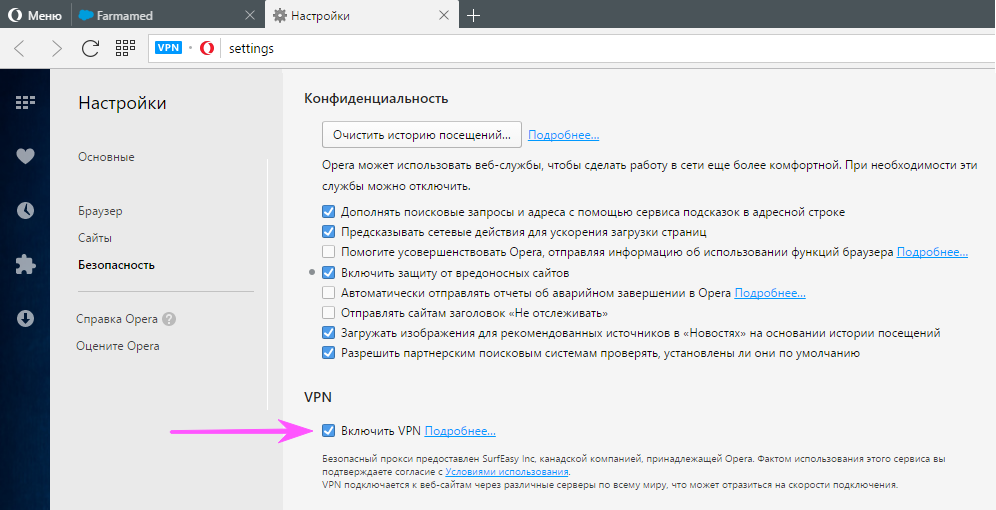Screen dimensions: 996x510
Task: Open Подробнее link about crash reports
Action: [x=770, y=293]
